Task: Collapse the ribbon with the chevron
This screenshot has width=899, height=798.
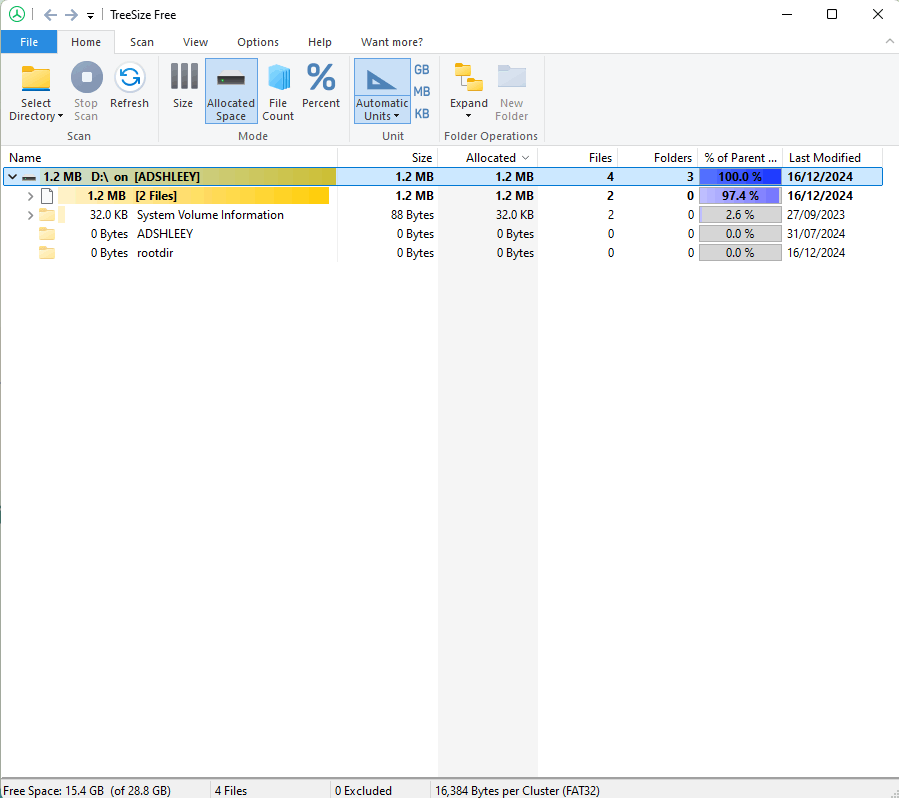Action: point(889,41)
